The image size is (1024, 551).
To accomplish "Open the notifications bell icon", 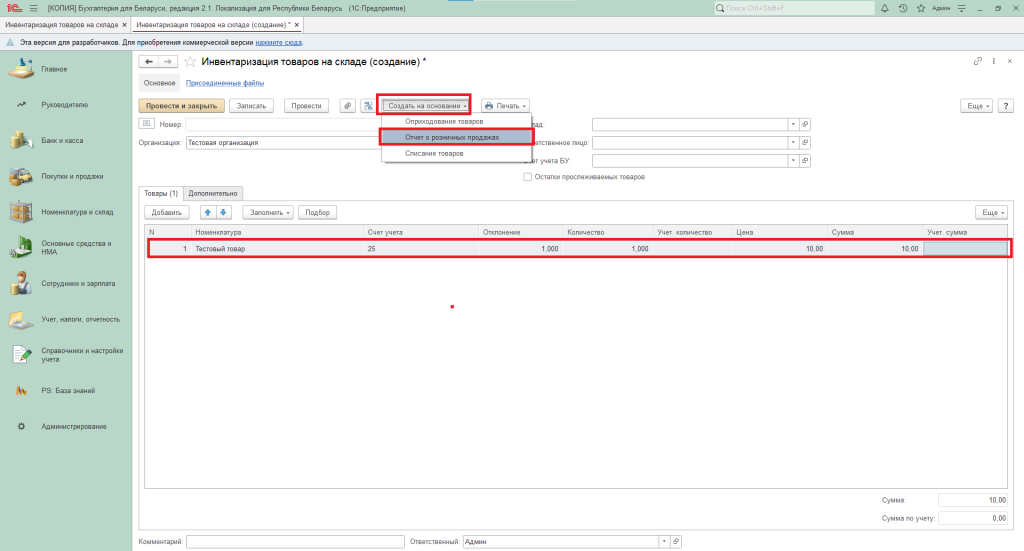I will pyautogui.click(x=887, y=8).
